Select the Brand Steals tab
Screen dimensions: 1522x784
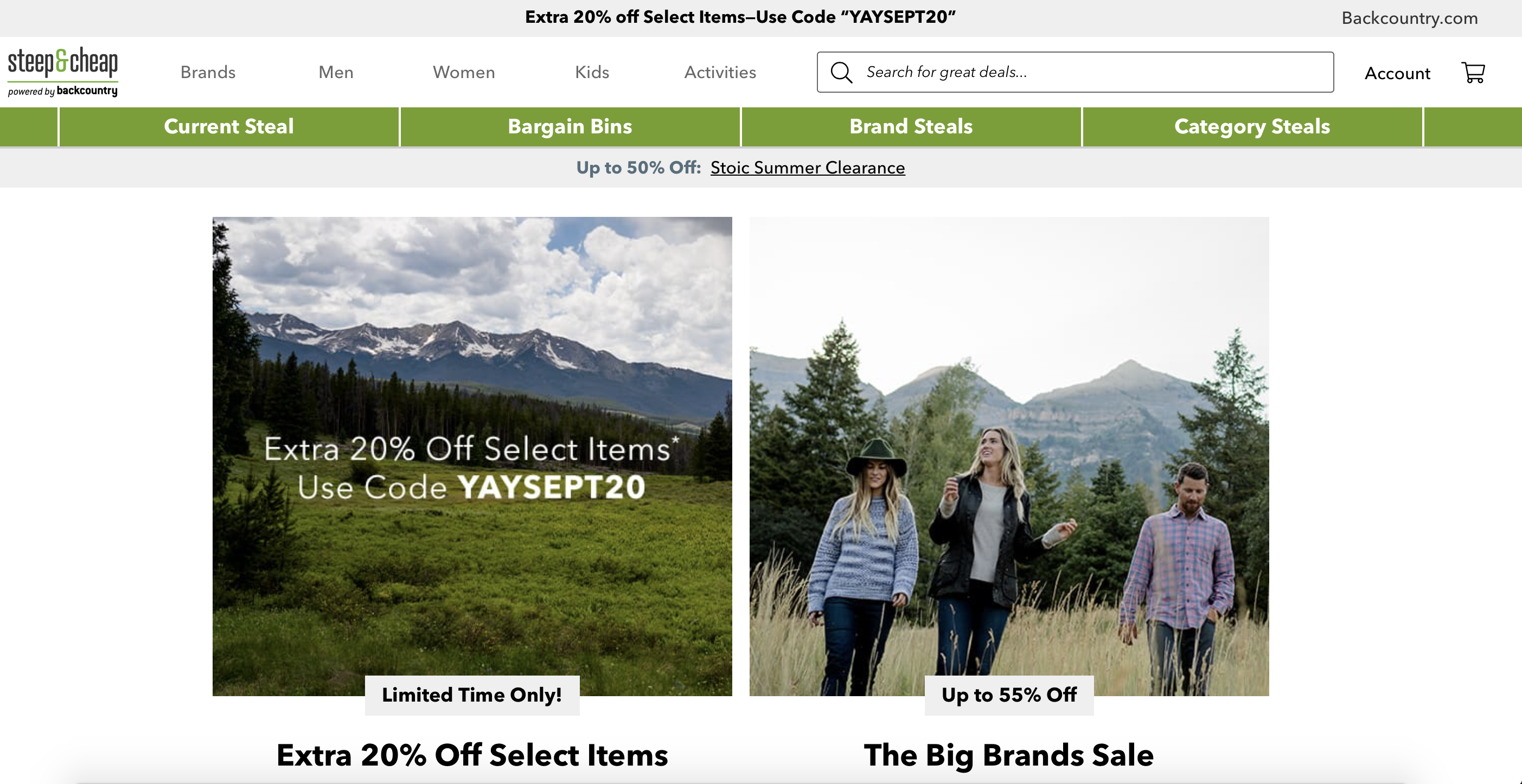coord(911,126)
